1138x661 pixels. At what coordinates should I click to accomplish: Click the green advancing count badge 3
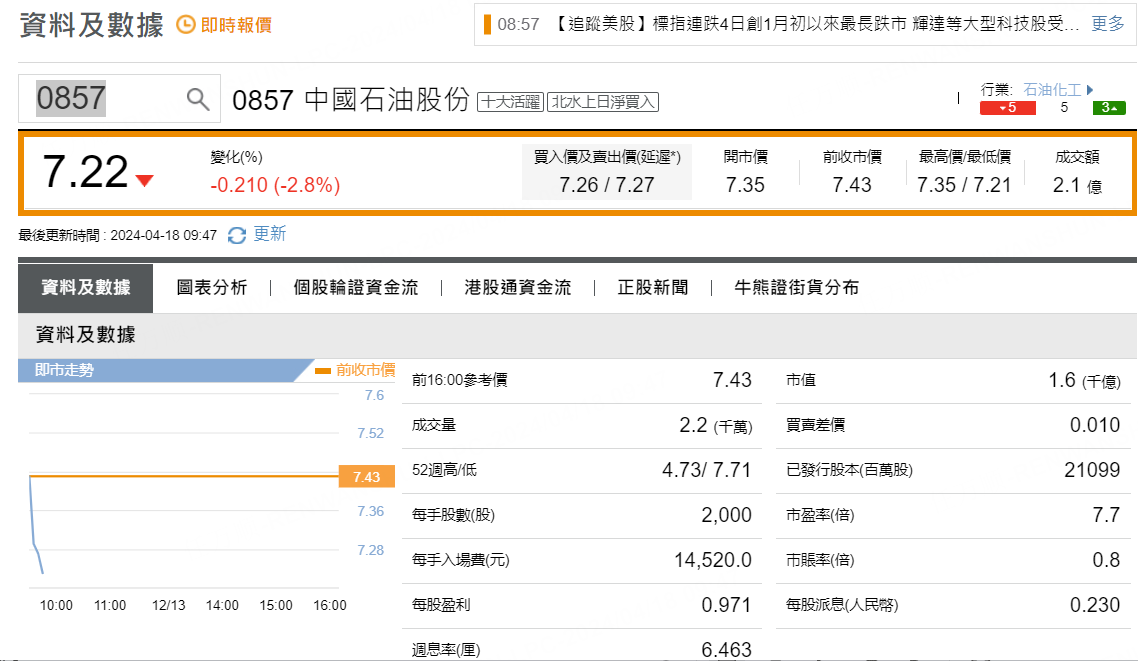[1109, 108]
